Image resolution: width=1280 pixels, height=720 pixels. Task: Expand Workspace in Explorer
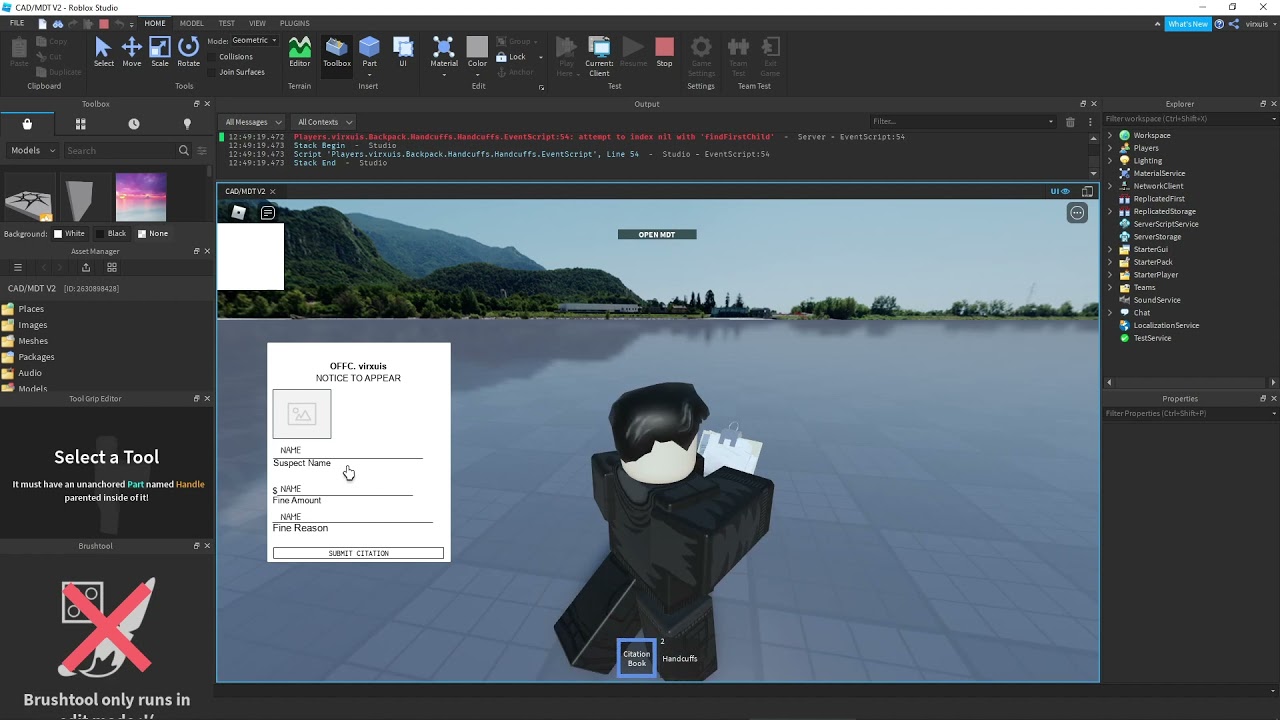pyautogui.click(x=1109, y=135)
